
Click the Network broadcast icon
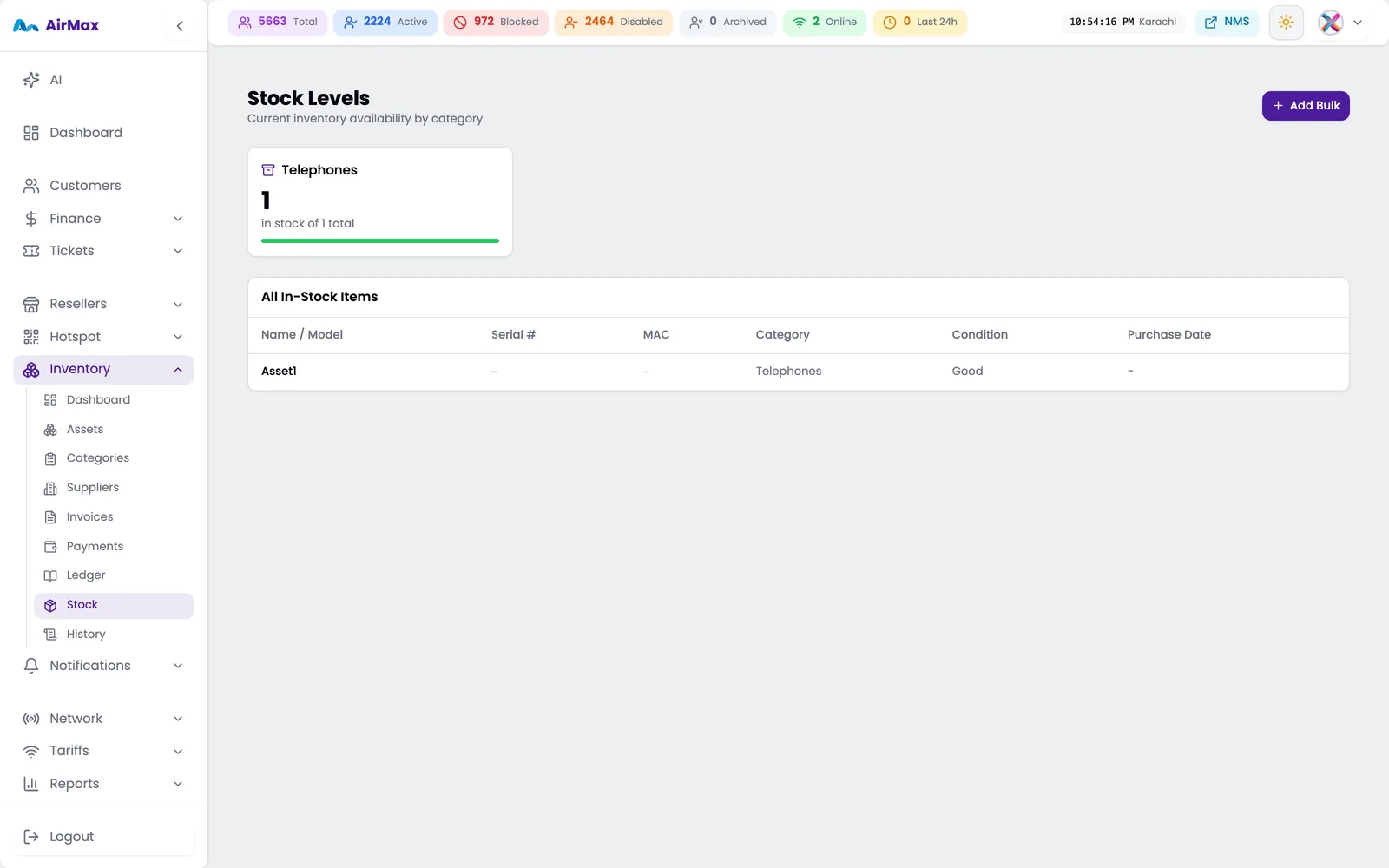tap(31, 719)
